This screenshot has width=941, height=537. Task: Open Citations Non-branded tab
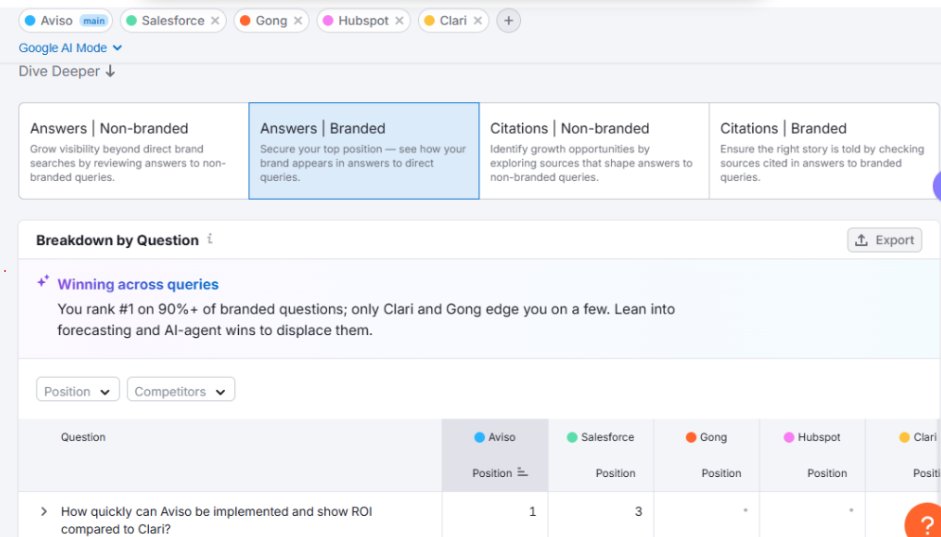pyautogui.click(x=594, y=151)
